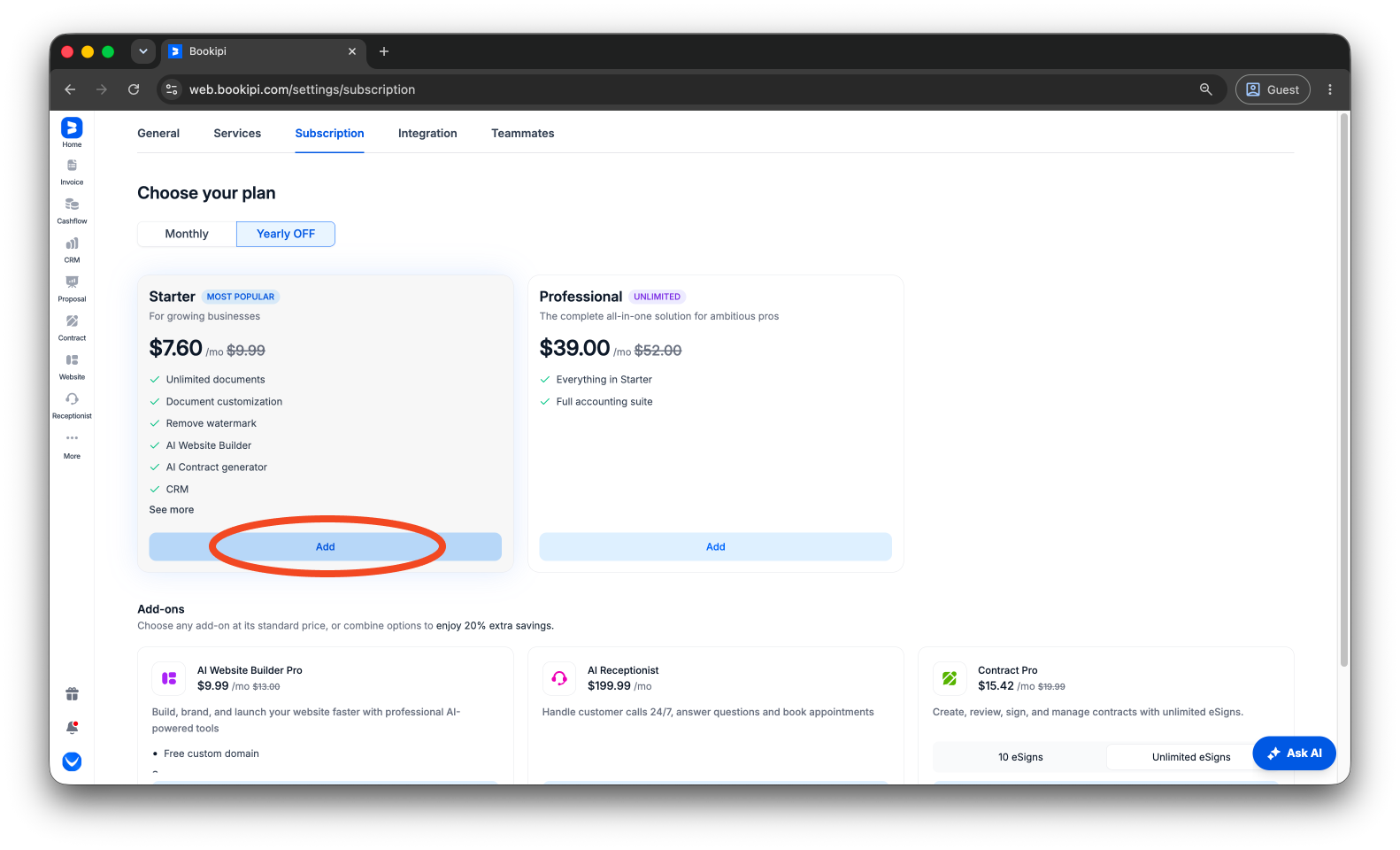Click the blue chevron avatar icon
1400x850 pixels.
(x=72, y=761)
